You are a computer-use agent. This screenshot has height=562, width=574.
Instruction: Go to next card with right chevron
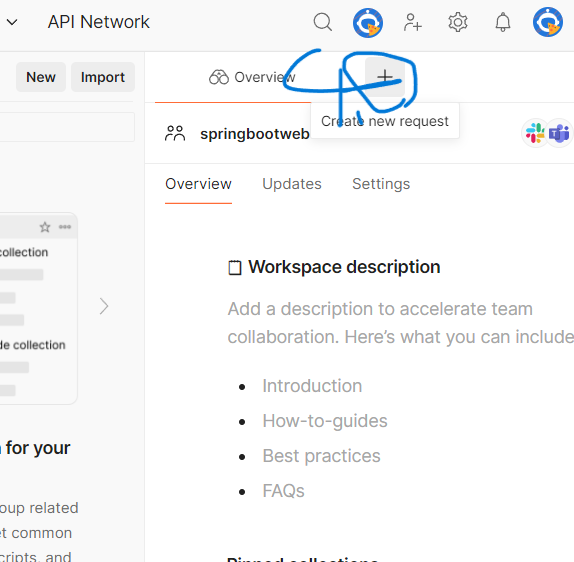(104, 306)
